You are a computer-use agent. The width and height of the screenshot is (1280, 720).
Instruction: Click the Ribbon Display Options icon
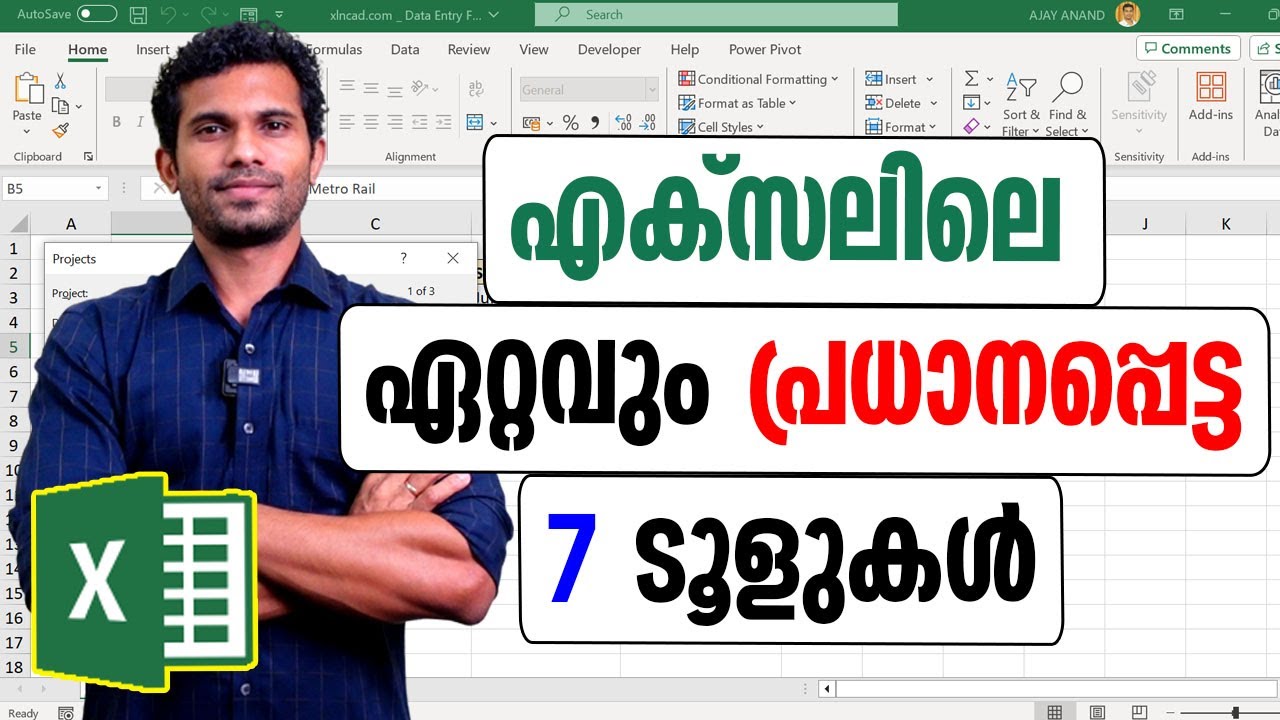click(1174, 14)
